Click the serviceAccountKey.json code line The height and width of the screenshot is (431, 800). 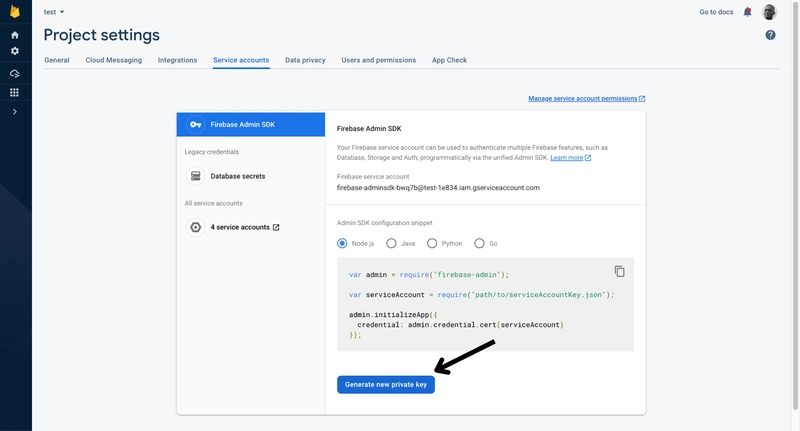click(482, 295)
